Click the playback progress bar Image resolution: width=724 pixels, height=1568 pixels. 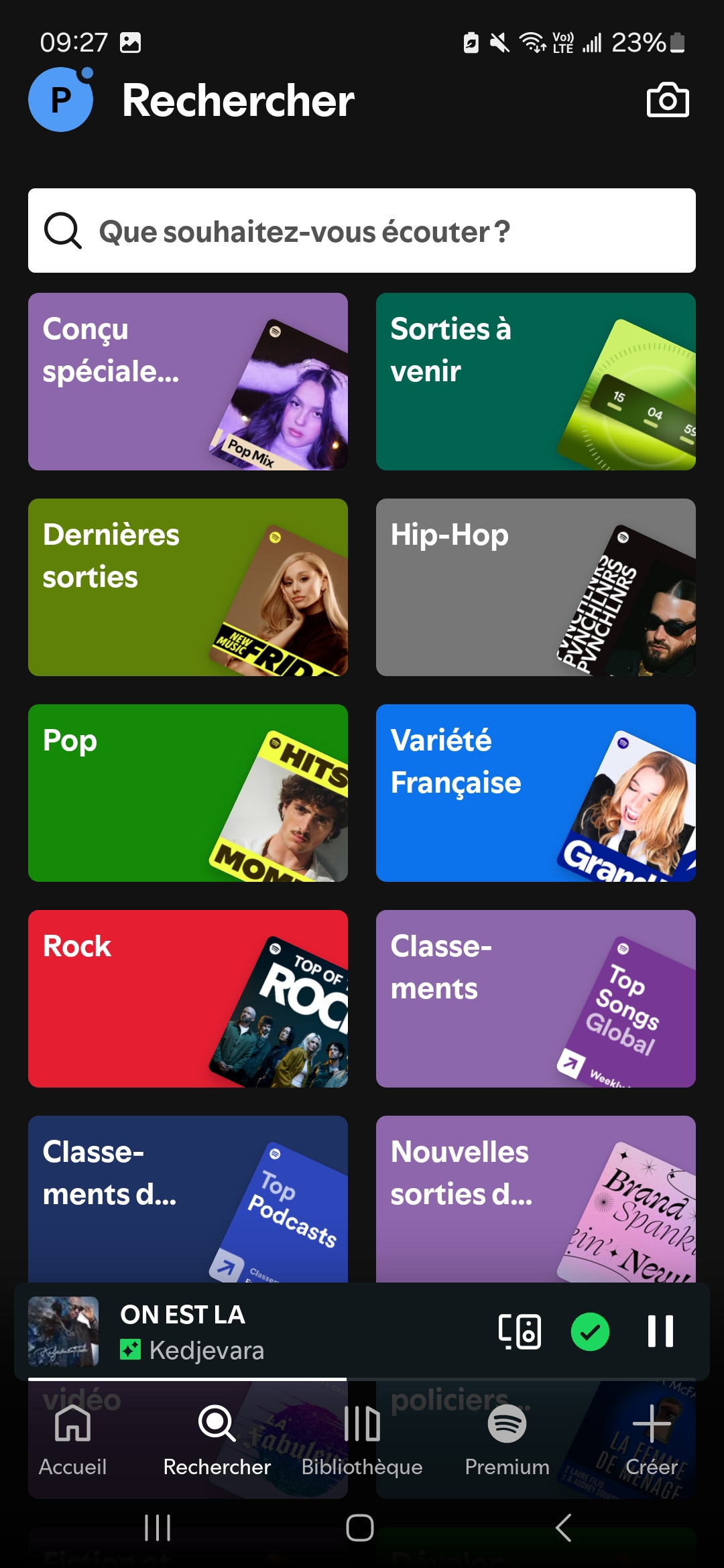(362, 1379)
